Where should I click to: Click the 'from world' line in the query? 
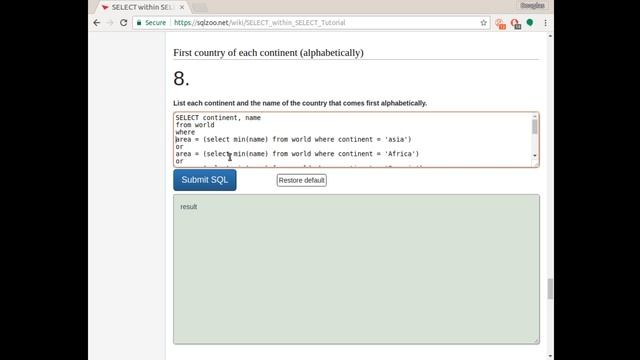tap(195, 125)
